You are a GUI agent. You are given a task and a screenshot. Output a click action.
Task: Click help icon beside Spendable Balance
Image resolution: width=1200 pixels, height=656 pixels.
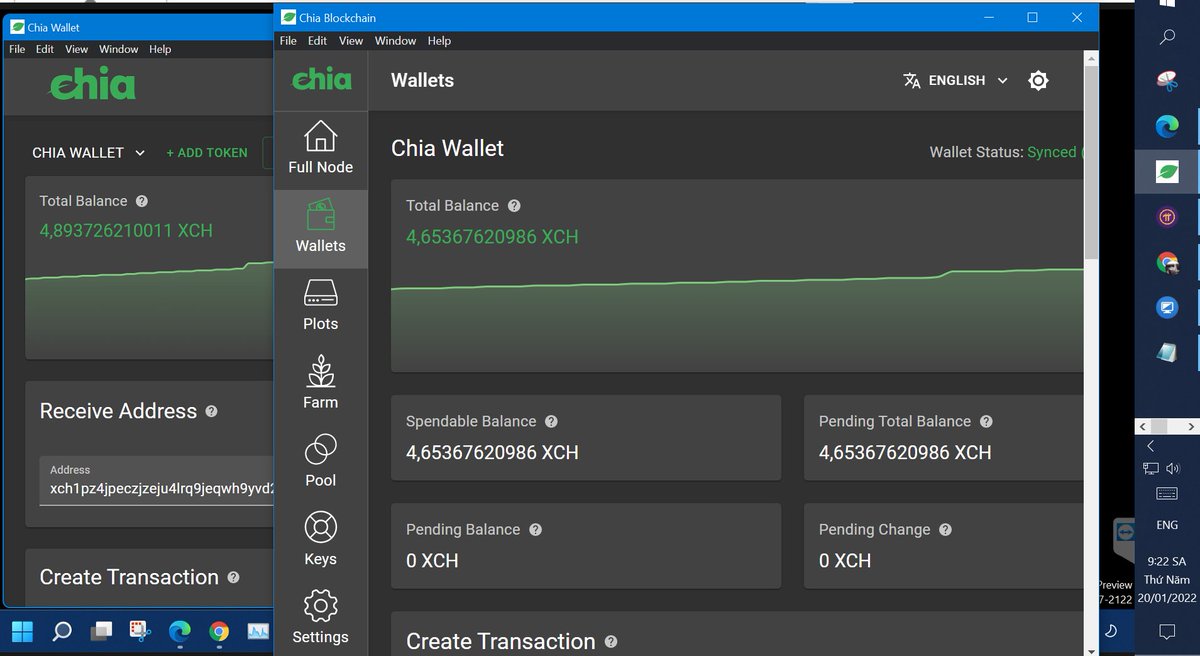(551, 421)
